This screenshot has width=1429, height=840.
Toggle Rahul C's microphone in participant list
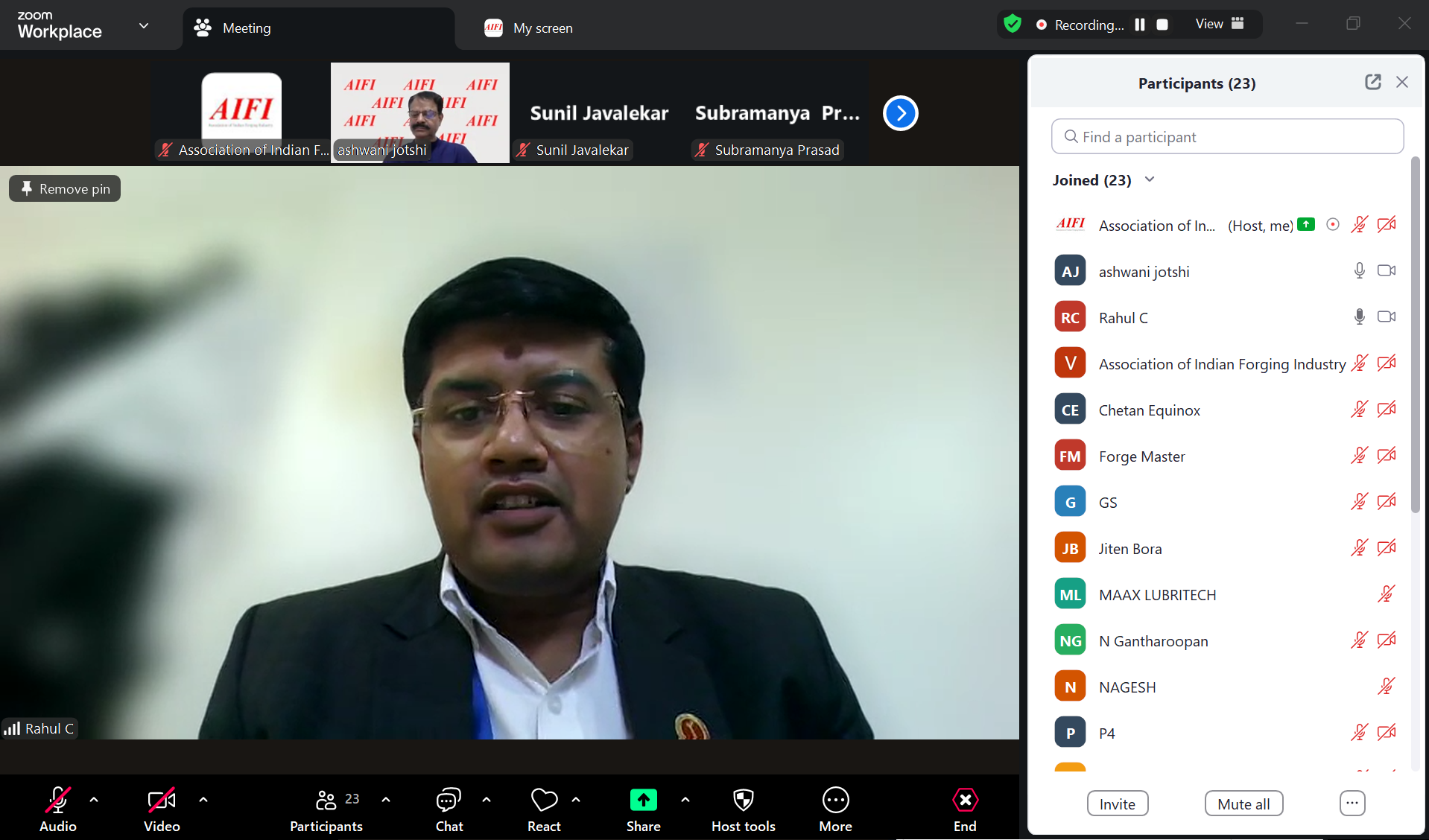coord(1359,317)
